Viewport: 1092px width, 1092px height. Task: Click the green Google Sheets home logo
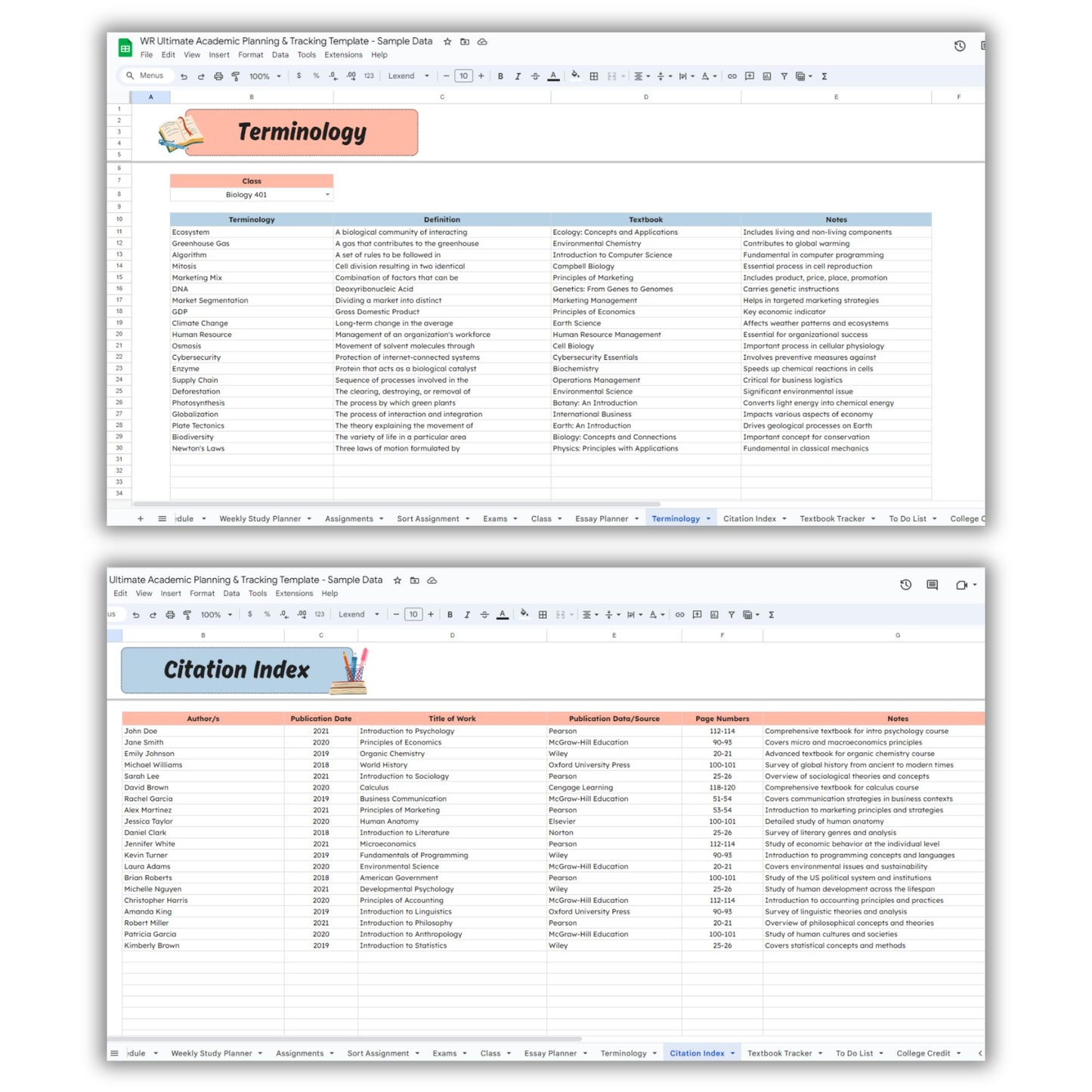tap(125, 48)
